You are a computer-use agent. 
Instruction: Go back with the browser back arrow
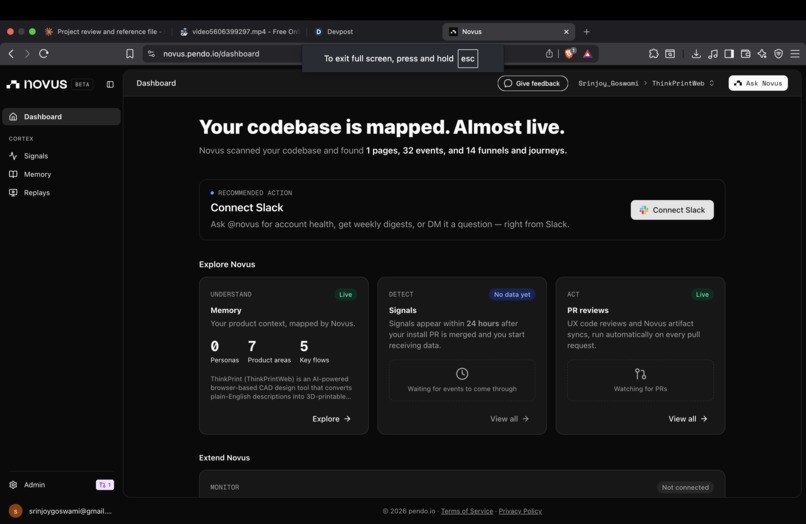[x=11, y=53]
